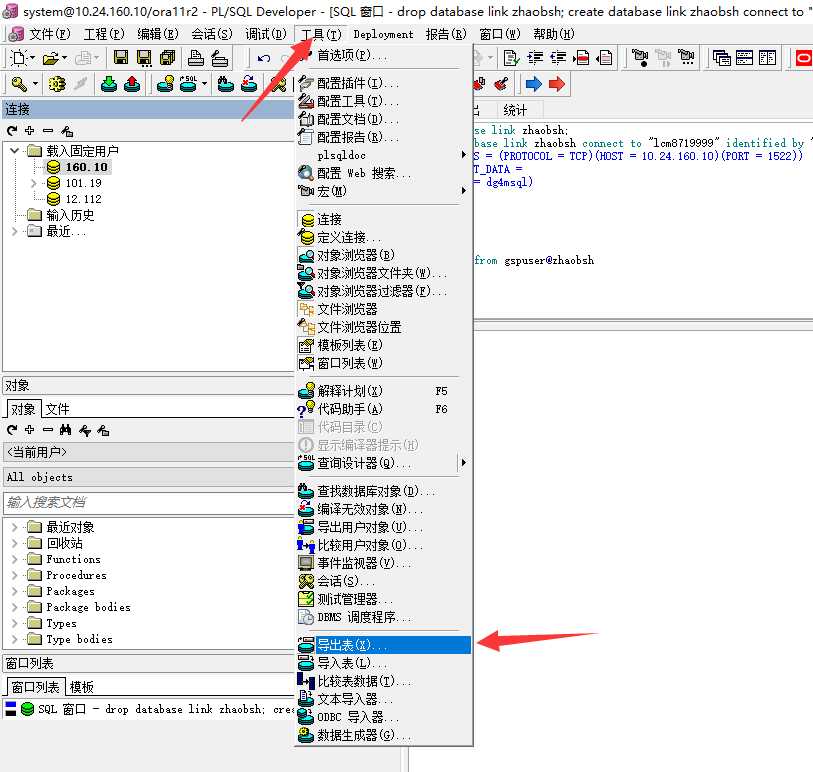Image resolution: width=813 pixels, height=772 pixels.
Task: Expand the 最近... folder node
Action: click(15, 231)
